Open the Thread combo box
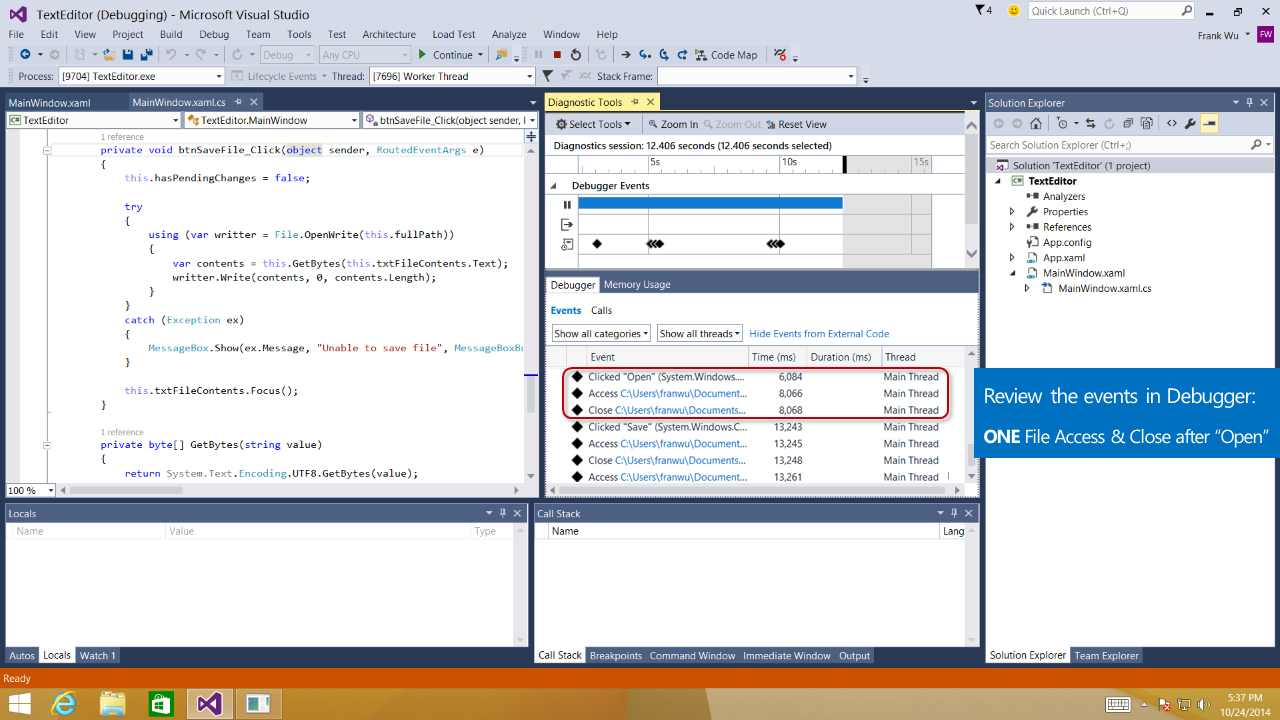Screen dimensions: 1280x720 coord(452,76)
